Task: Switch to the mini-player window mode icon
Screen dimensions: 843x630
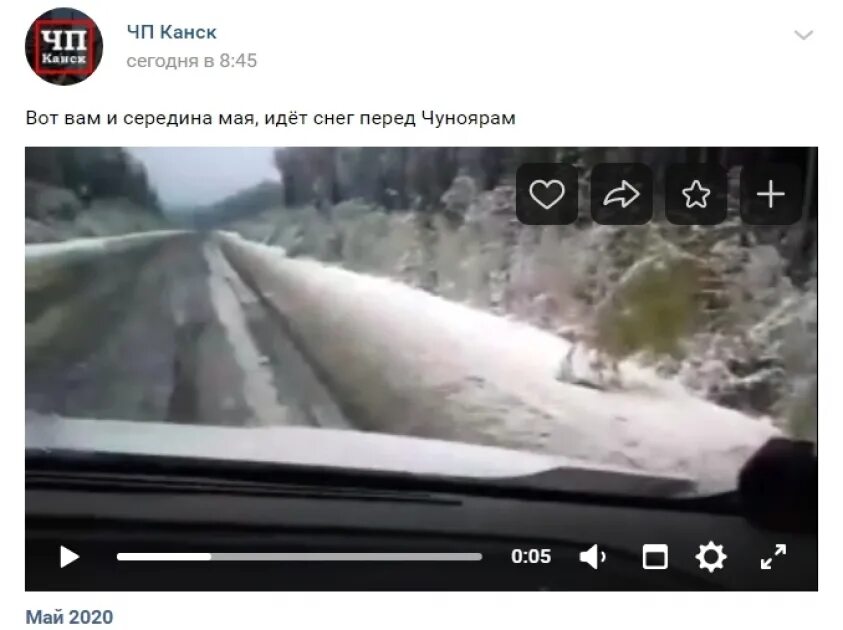Action: tap(655, 556)
